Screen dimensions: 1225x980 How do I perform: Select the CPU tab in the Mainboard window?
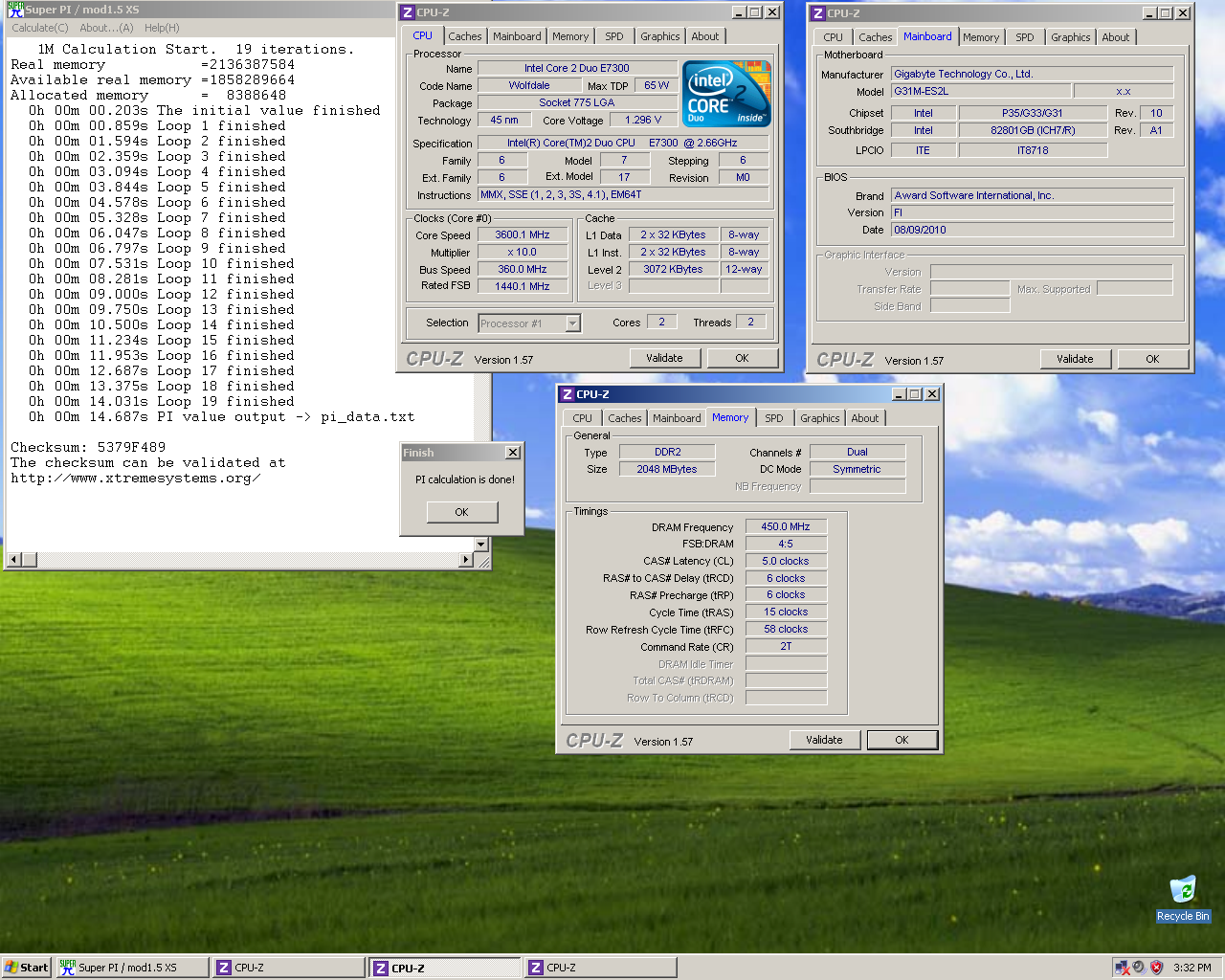coord(834,37)
